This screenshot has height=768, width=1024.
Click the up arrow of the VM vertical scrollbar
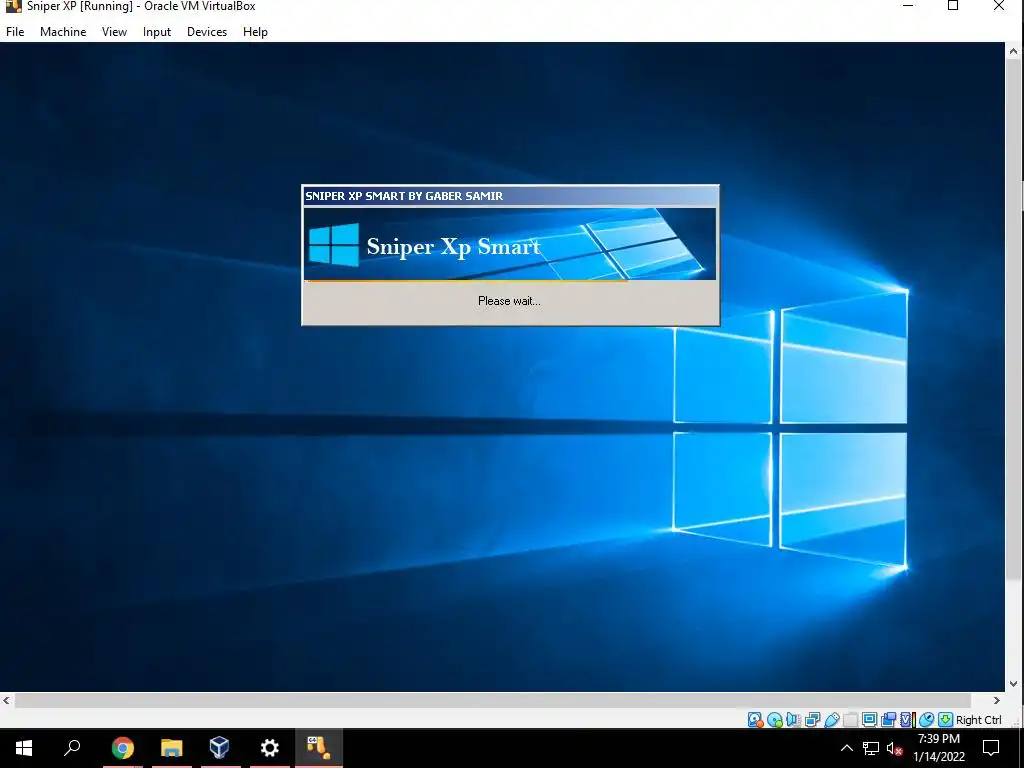1014,50
